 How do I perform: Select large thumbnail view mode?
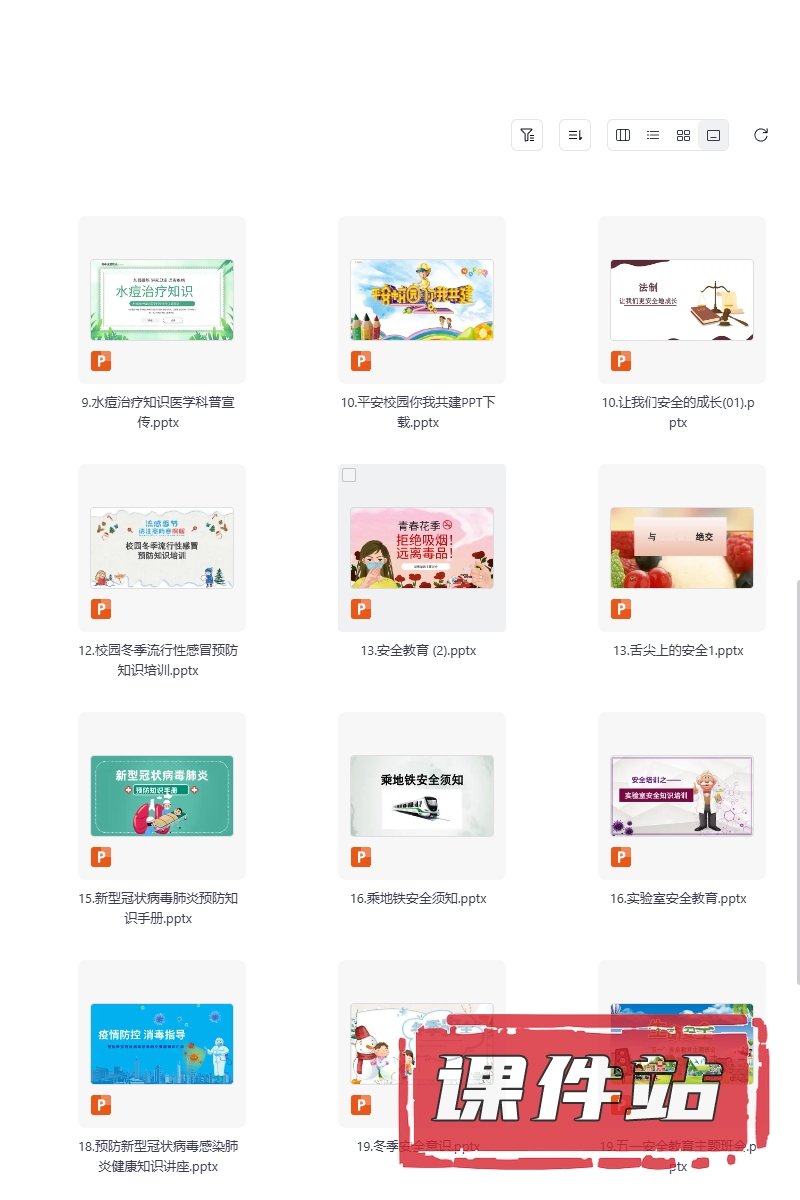coord(713,135)
